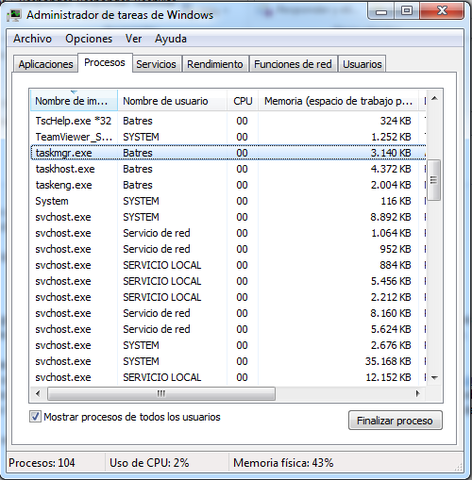Select the TeamViewer_S... process row
Viewport: 472px width, 480px height.
228,137
